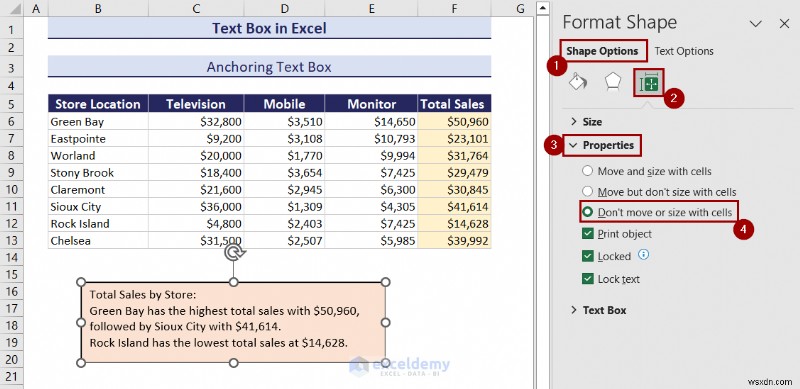Click the $36,000 television cell
This screenshot has width=800, height=389.
[196, 207]
